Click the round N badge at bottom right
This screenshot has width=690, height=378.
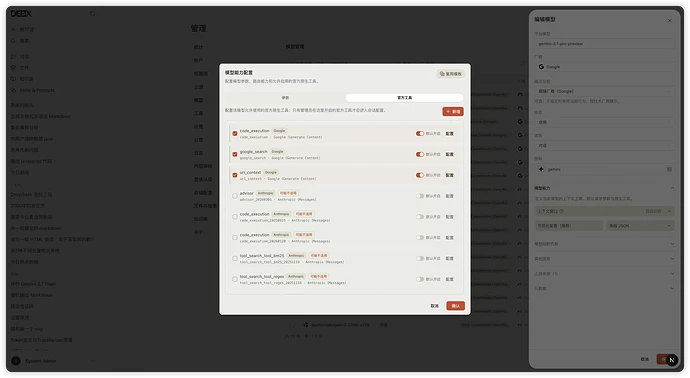672,360
